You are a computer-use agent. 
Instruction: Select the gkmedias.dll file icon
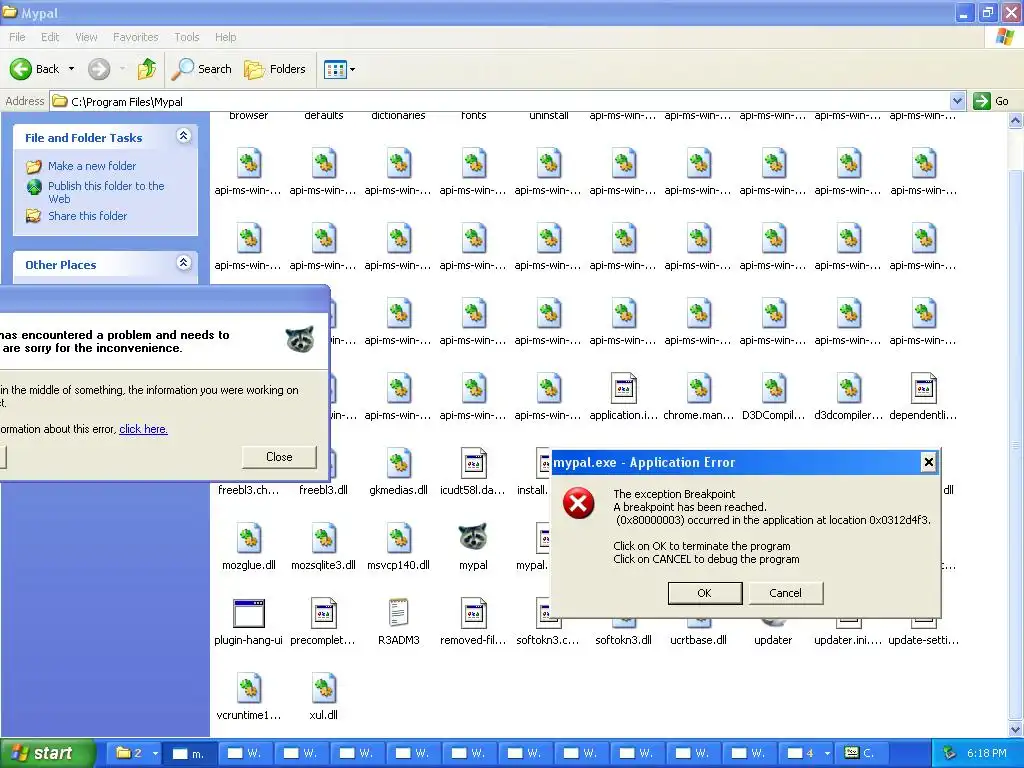pos(398,462)
